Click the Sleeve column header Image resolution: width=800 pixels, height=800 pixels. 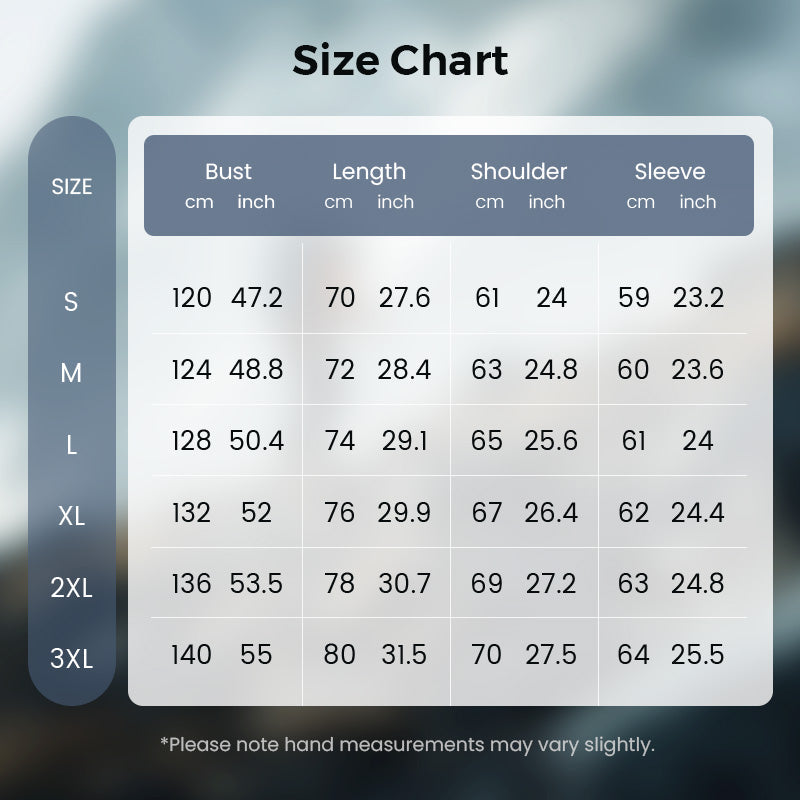tap(670, 172)
